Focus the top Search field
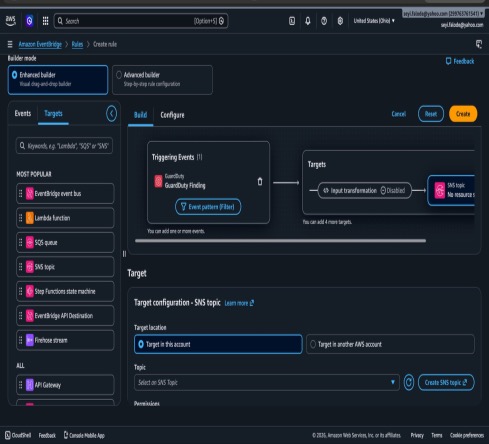This screenshot has height=444, width=489. (x=141, y=21)
